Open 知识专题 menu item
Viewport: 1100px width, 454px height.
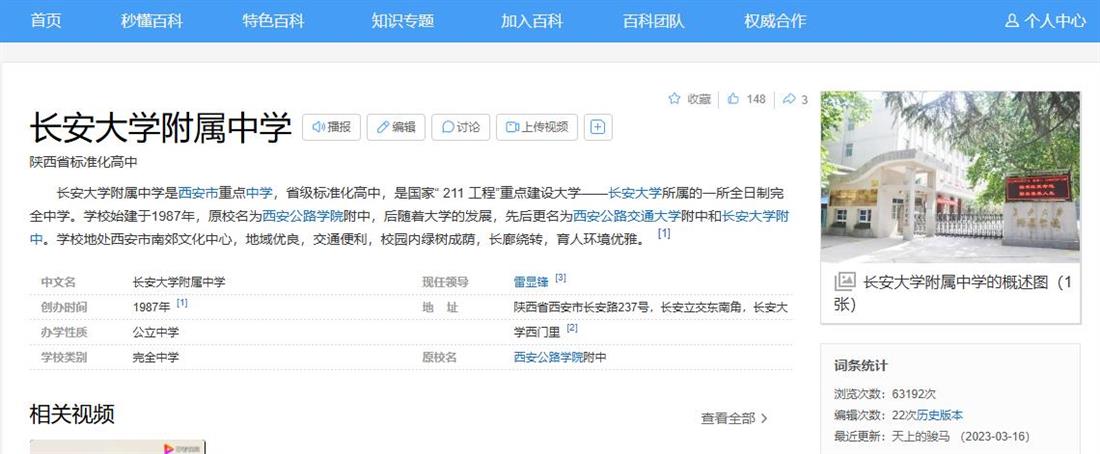coord(402,21)
